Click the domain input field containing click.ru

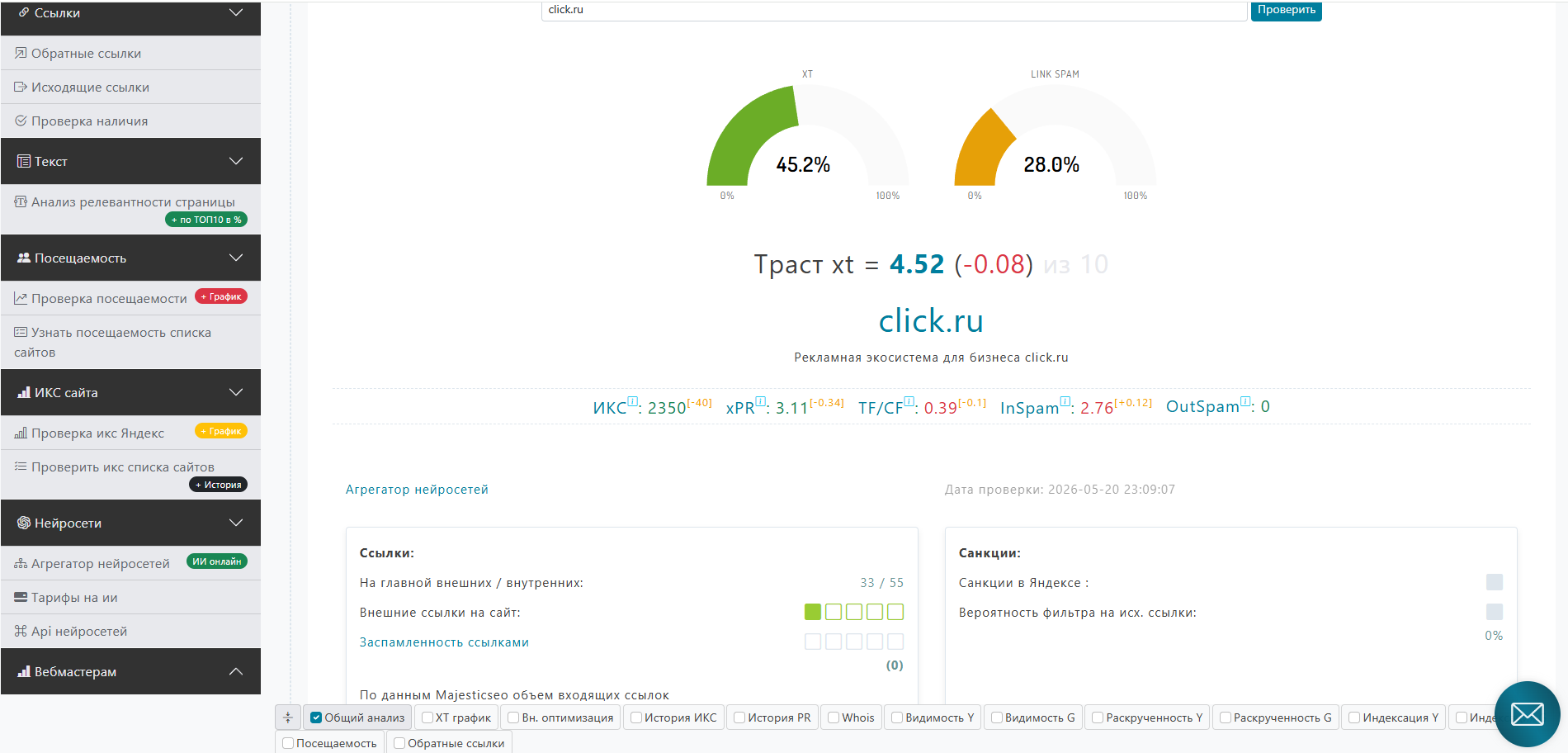895,10
